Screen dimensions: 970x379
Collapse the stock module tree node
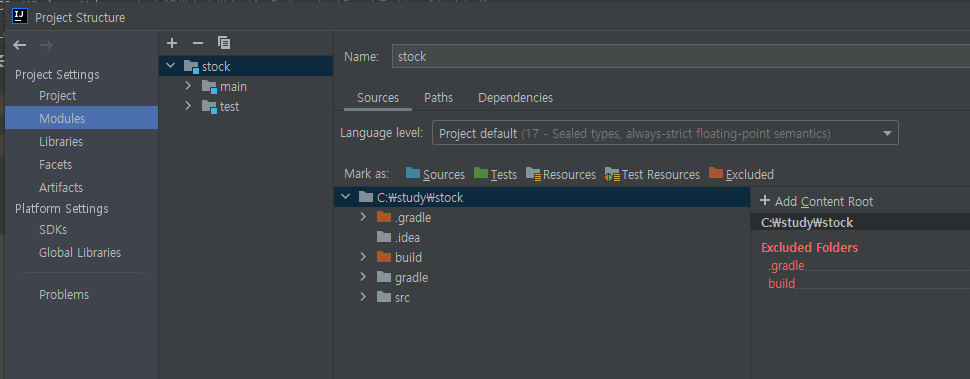(x=171, y=66)
